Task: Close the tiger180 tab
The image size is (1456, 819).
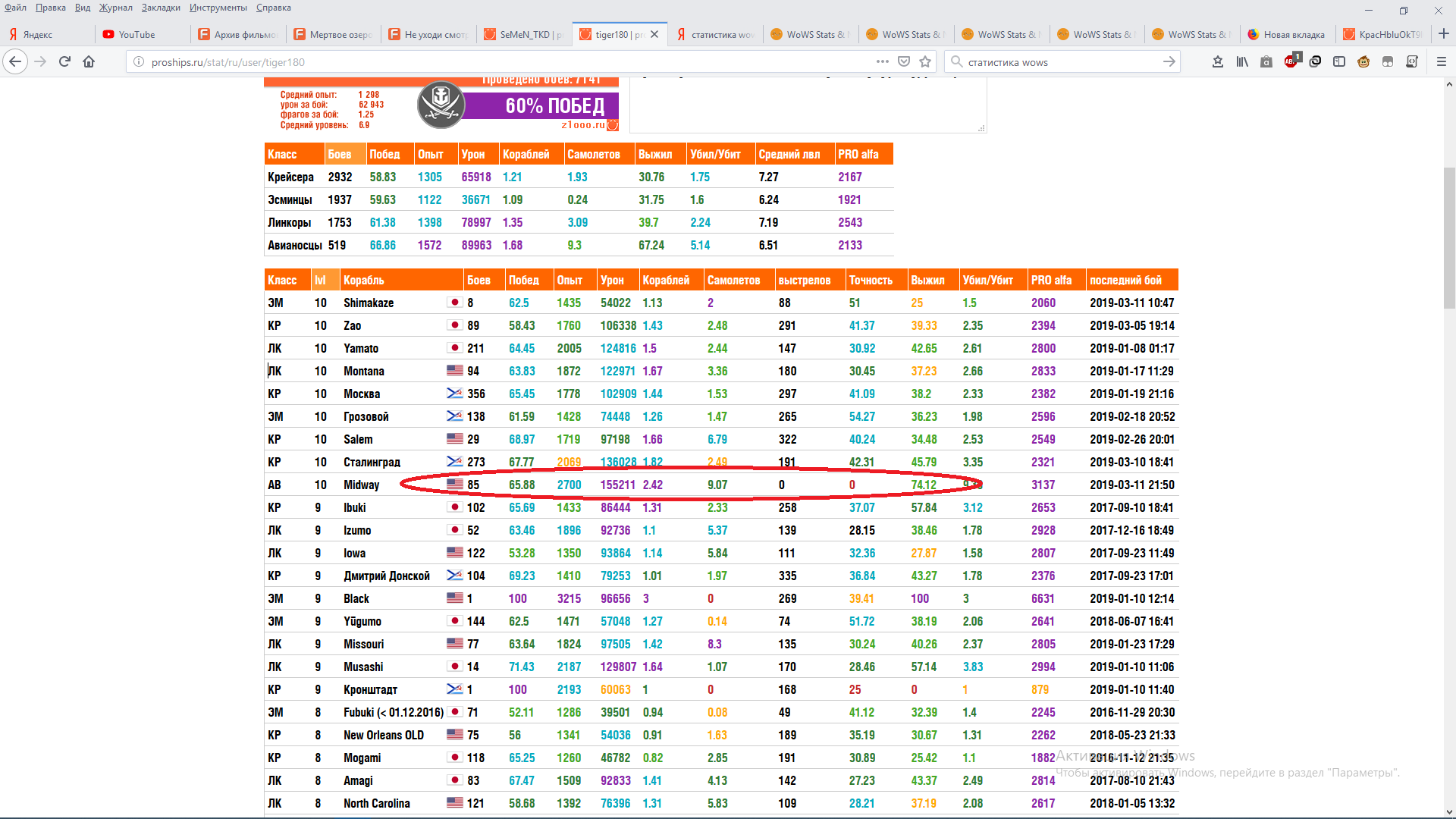Action: [x=654, y=34]
